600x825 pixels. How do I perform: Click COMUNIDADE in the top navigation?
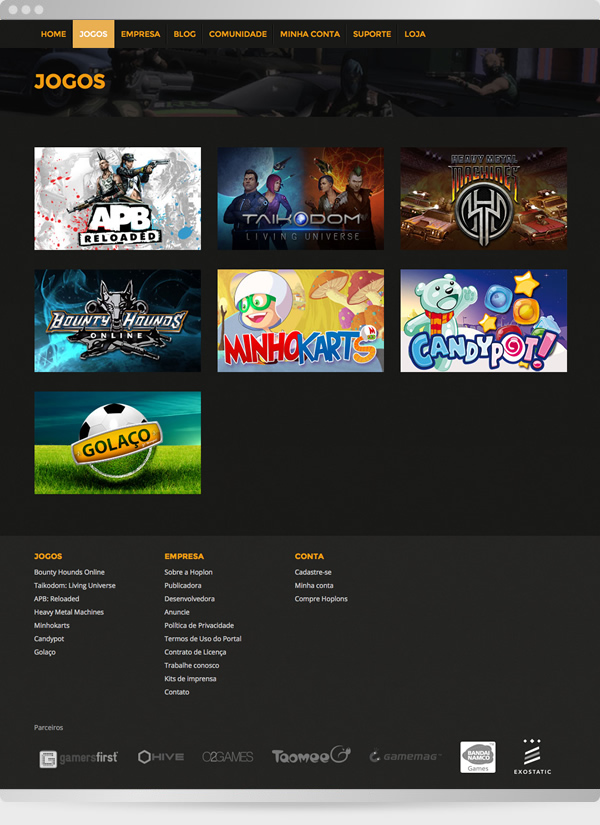tap(238, 34)
